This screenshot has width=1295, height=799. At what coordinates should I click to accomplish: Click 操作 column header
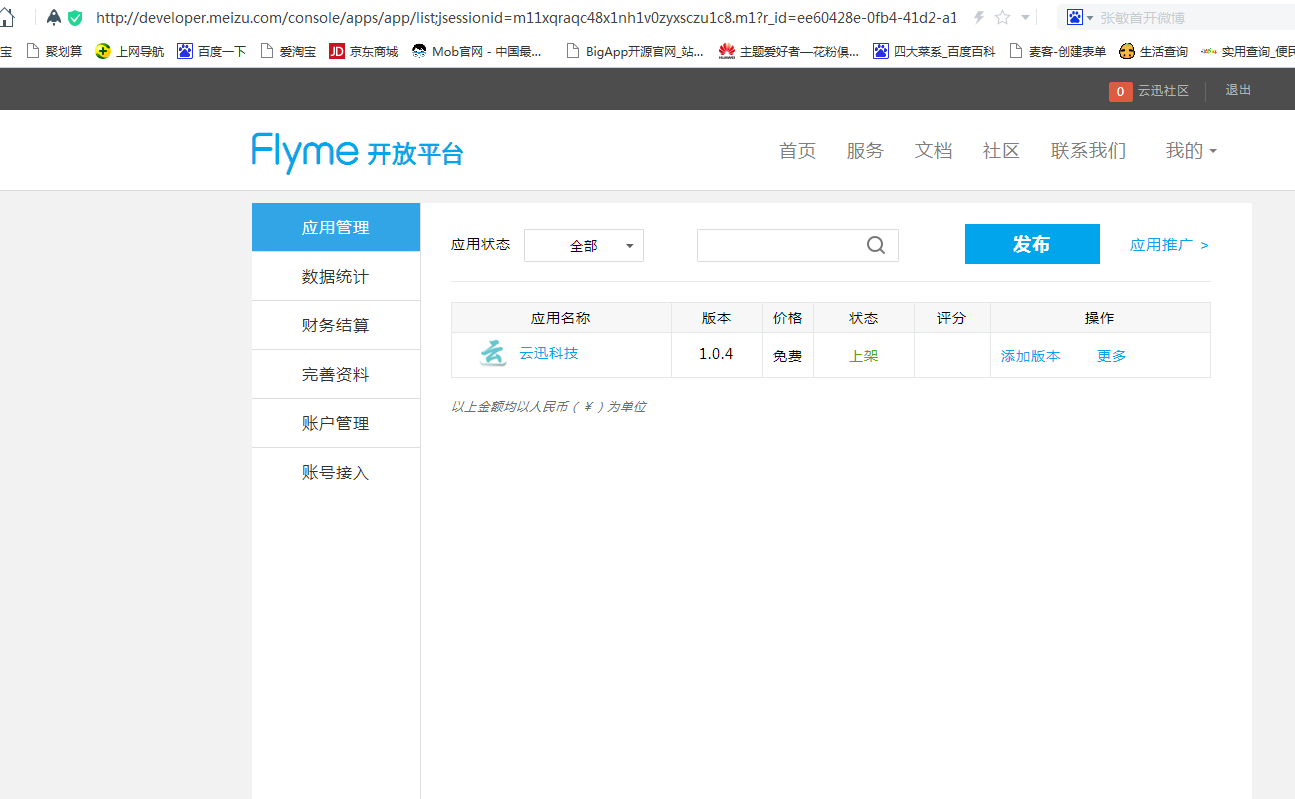tap(1099, 318)
